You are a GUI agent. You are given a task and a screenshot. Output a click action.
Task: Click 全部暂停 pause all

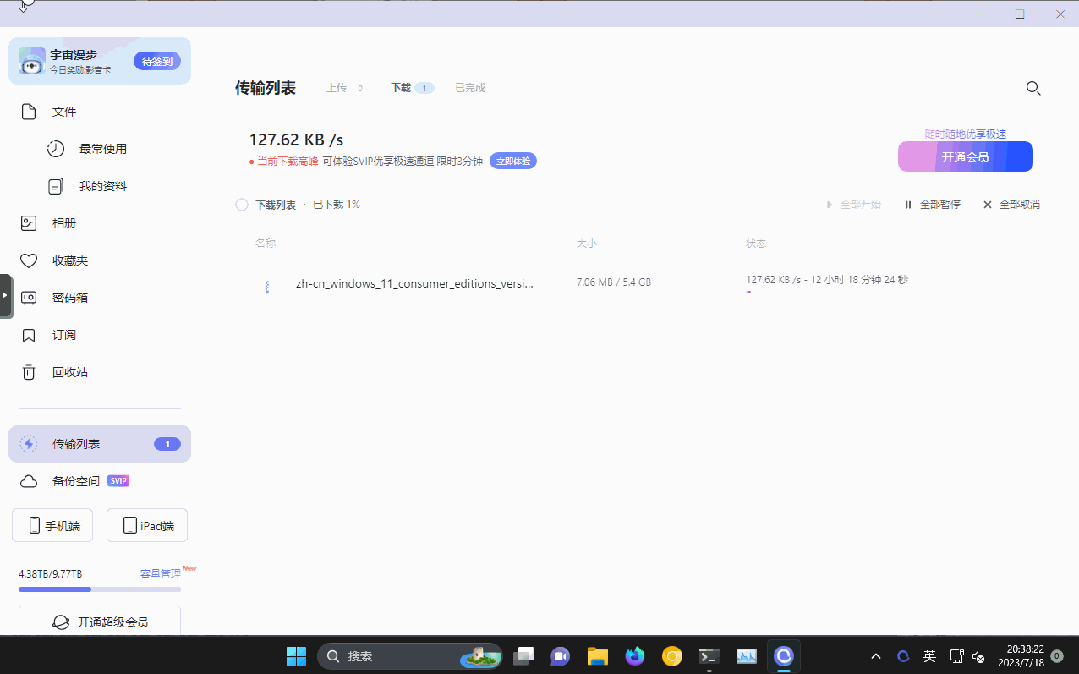(x=932, y=204)
